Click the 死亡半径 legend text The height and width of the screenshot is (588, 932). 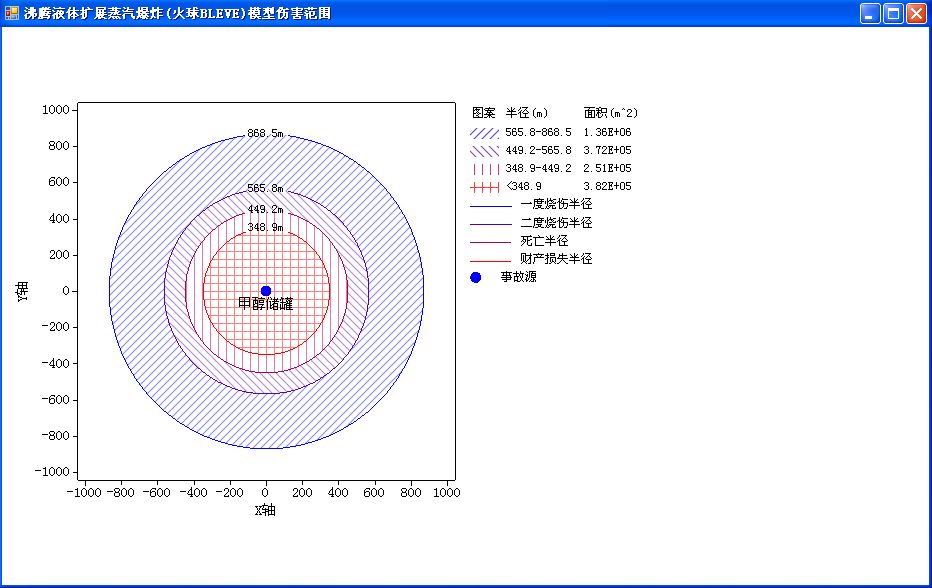pyautogui.click(x=544, y=240)
